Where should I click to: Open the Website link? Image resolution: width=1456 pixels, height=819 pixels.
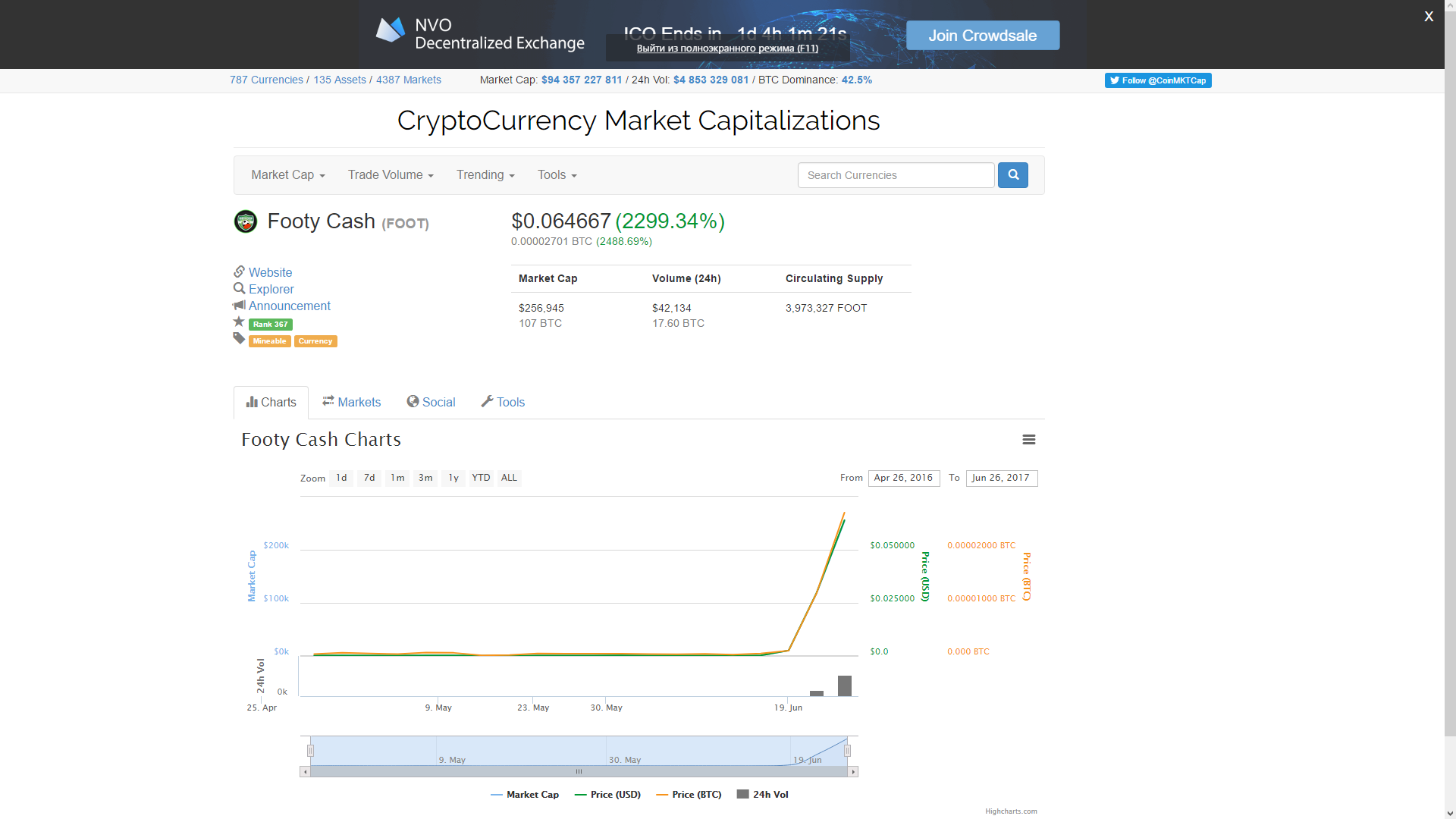pyautogui.click(x=270, y=272)
